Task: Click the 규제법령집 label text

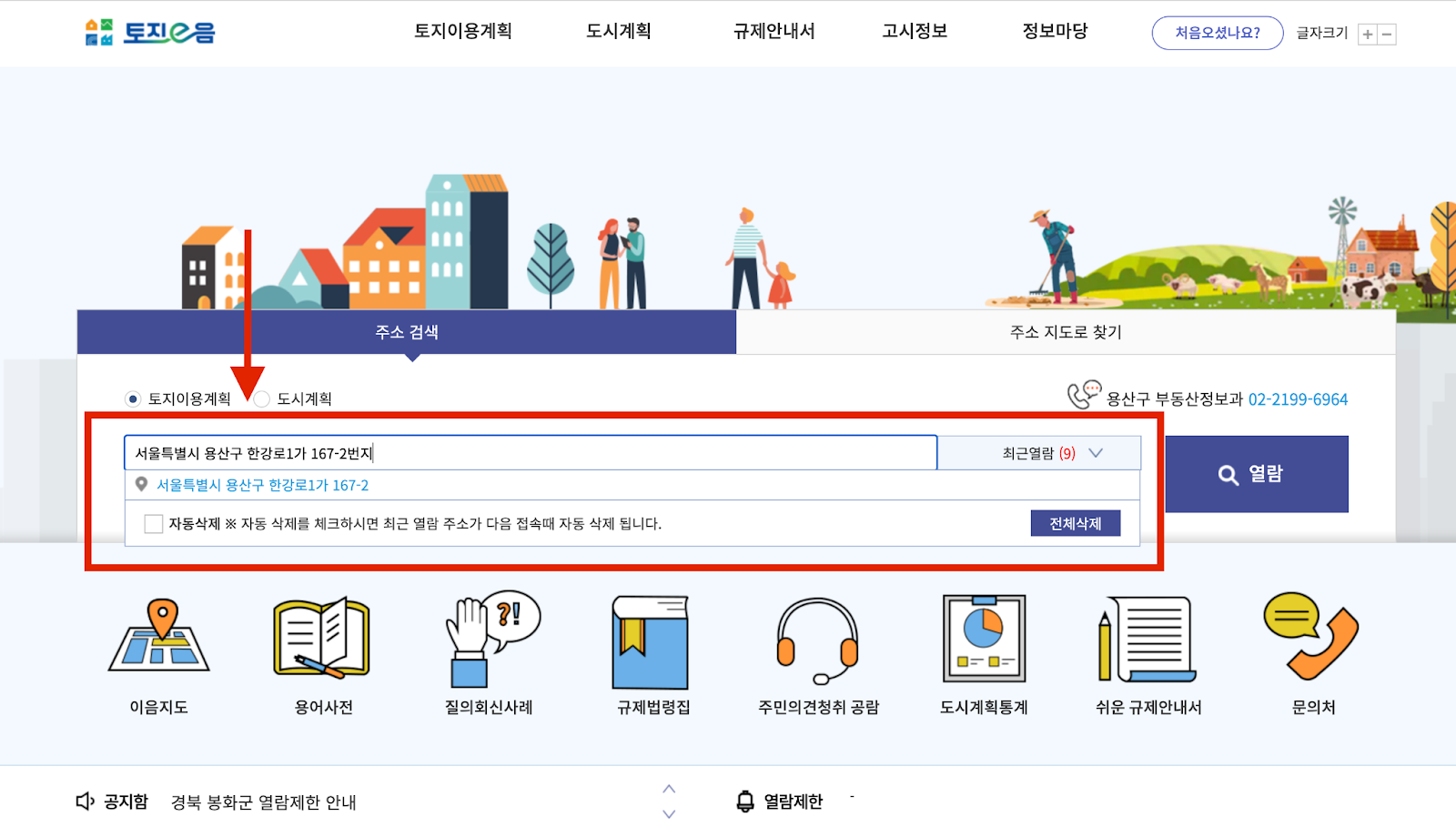Action: coord(653,707)
